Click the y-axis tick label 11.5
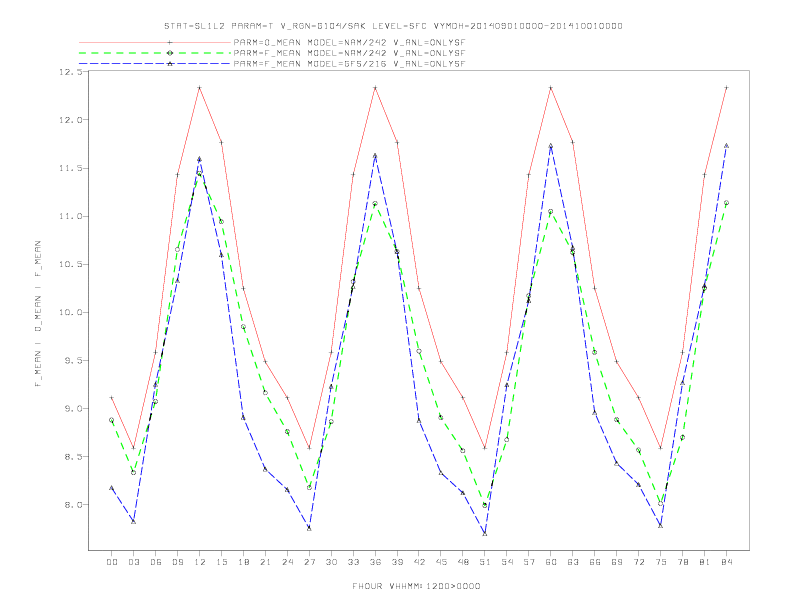This screenshot has width=792, height=612. coord(70,168)
